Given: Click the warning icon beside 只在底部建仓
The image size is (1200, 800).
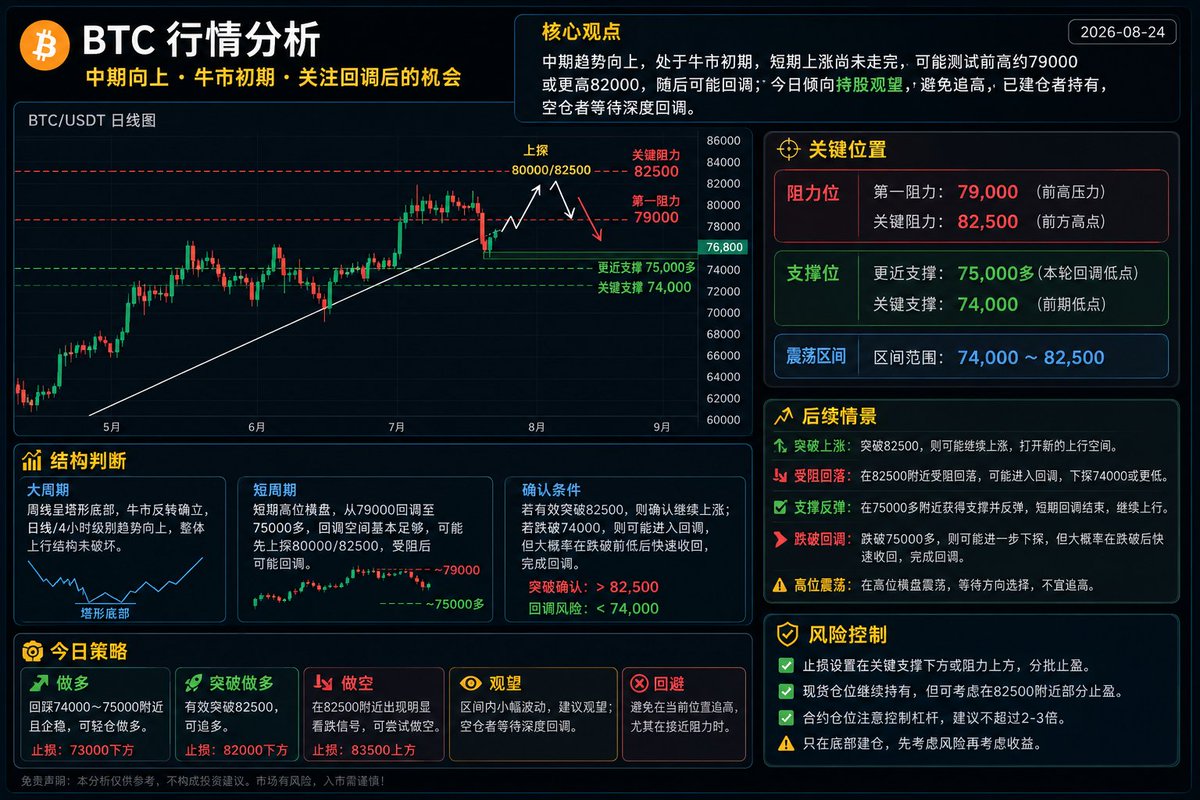Looking at the screenshot, I should (786, 743).
